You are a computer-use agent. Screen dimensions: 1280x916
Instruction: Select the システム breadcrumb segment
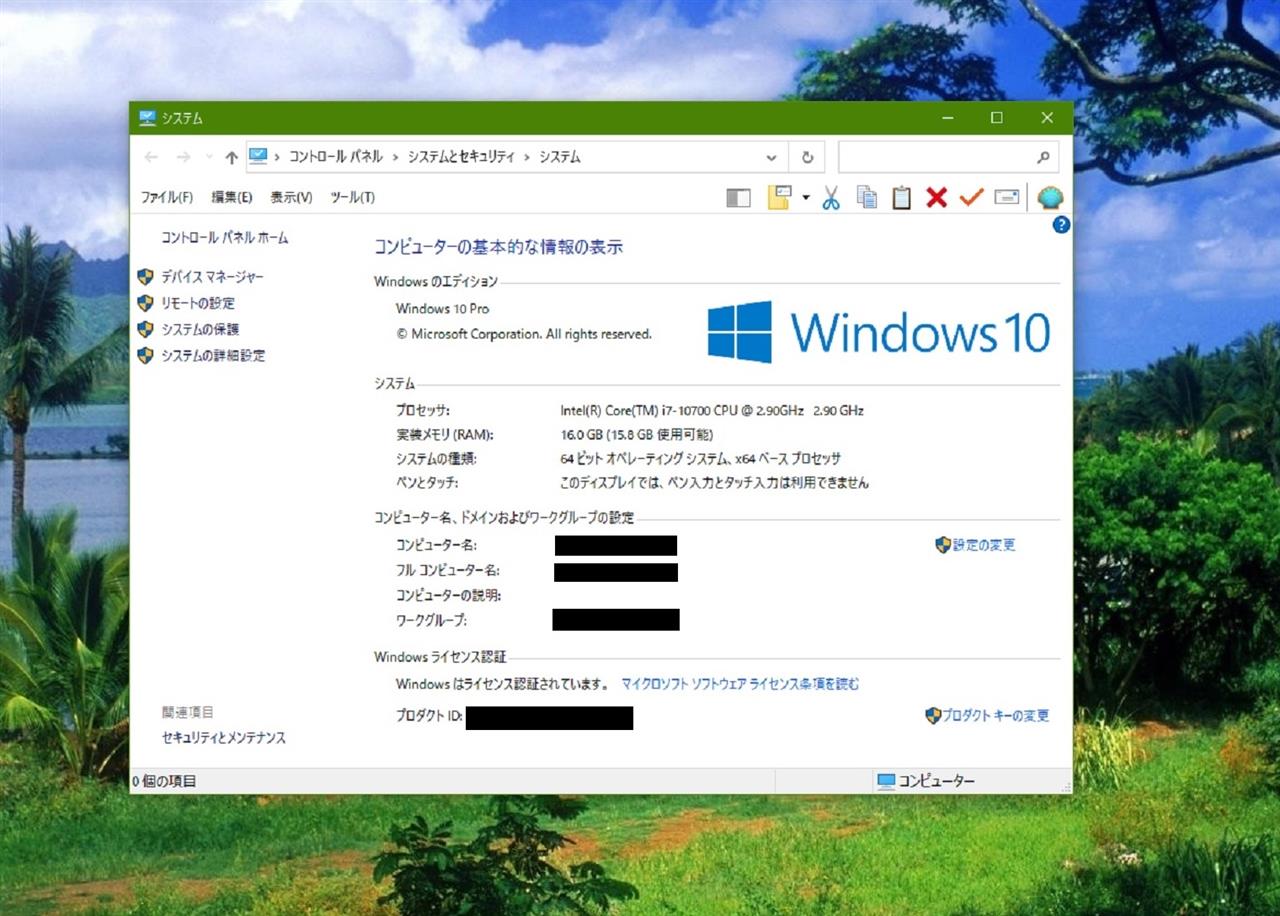pyautogui.click(x=560, y=157)
